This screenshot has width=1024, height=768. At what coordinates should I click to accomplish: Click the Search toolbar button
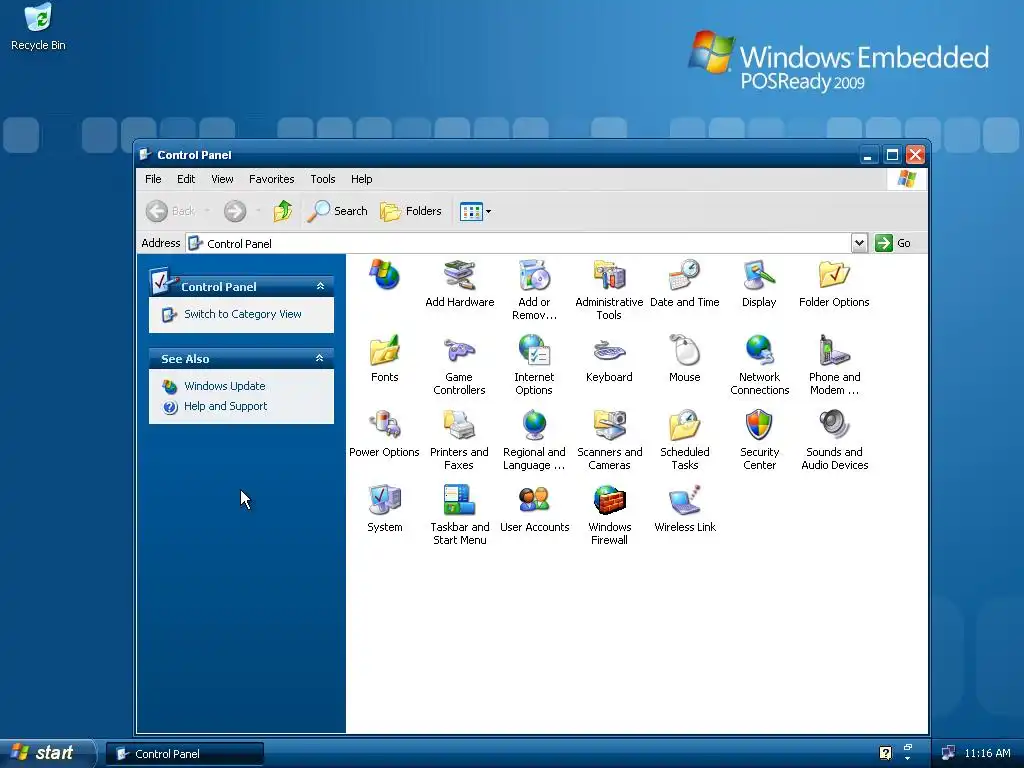tap(337, 211)
